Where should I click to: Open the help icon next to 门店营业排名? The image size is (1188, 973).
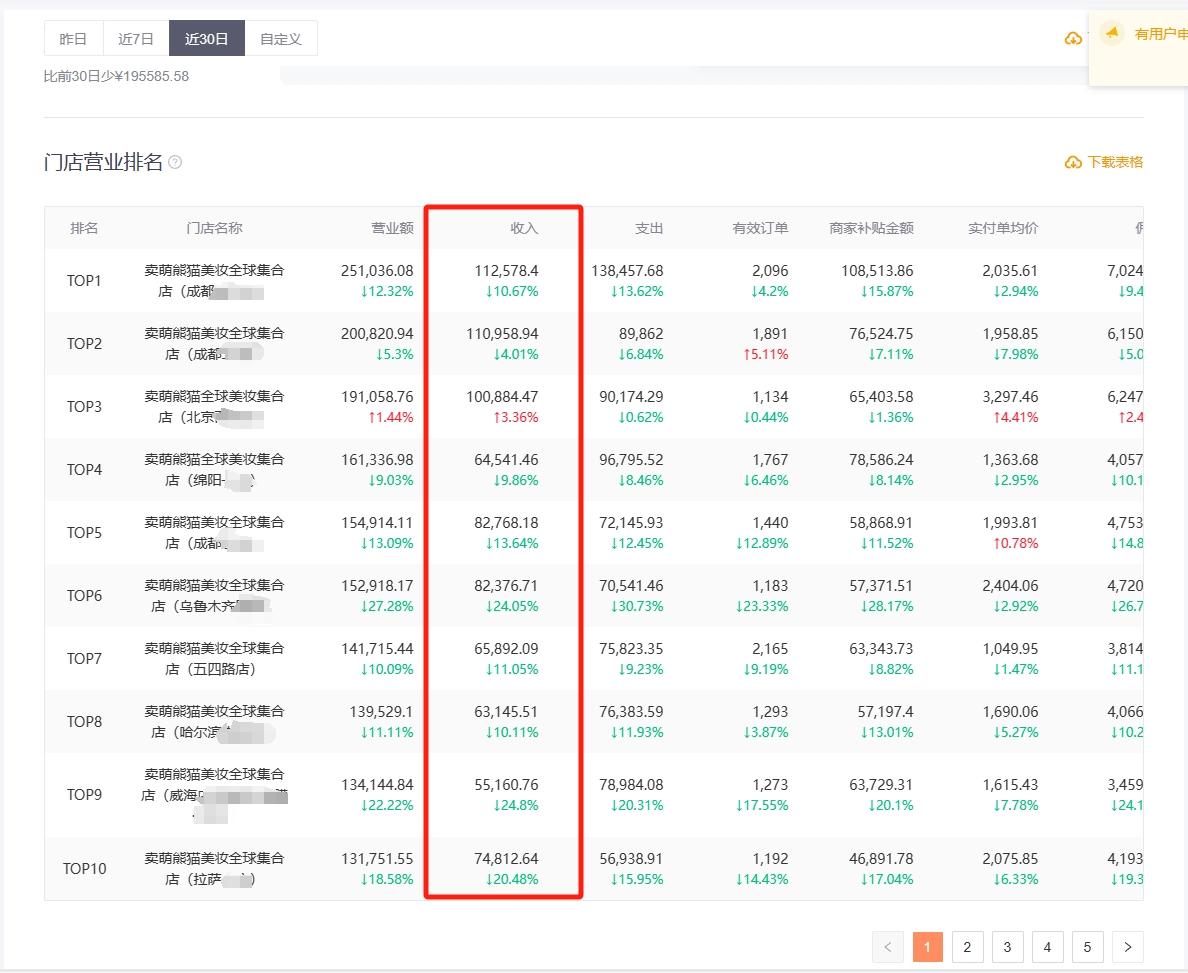(x=174, y=161)
